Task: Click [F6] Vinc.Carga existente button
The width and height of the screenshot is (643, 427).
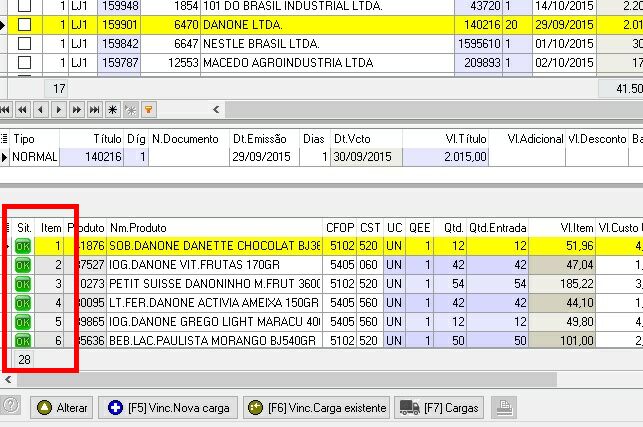Action: coord(317,408)
